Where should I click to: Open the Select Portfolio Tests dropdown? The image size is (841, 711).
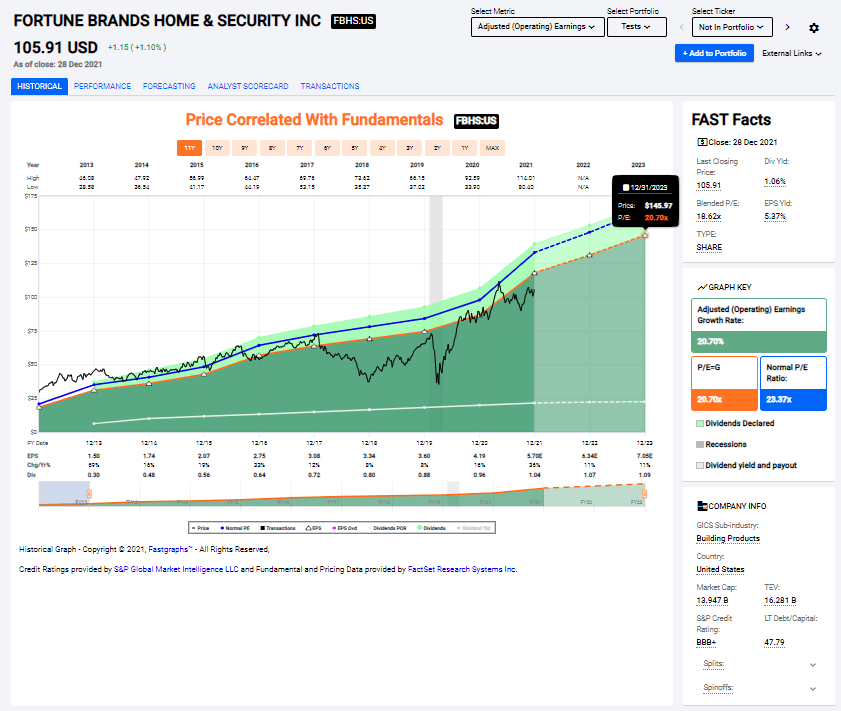point(637,27)
